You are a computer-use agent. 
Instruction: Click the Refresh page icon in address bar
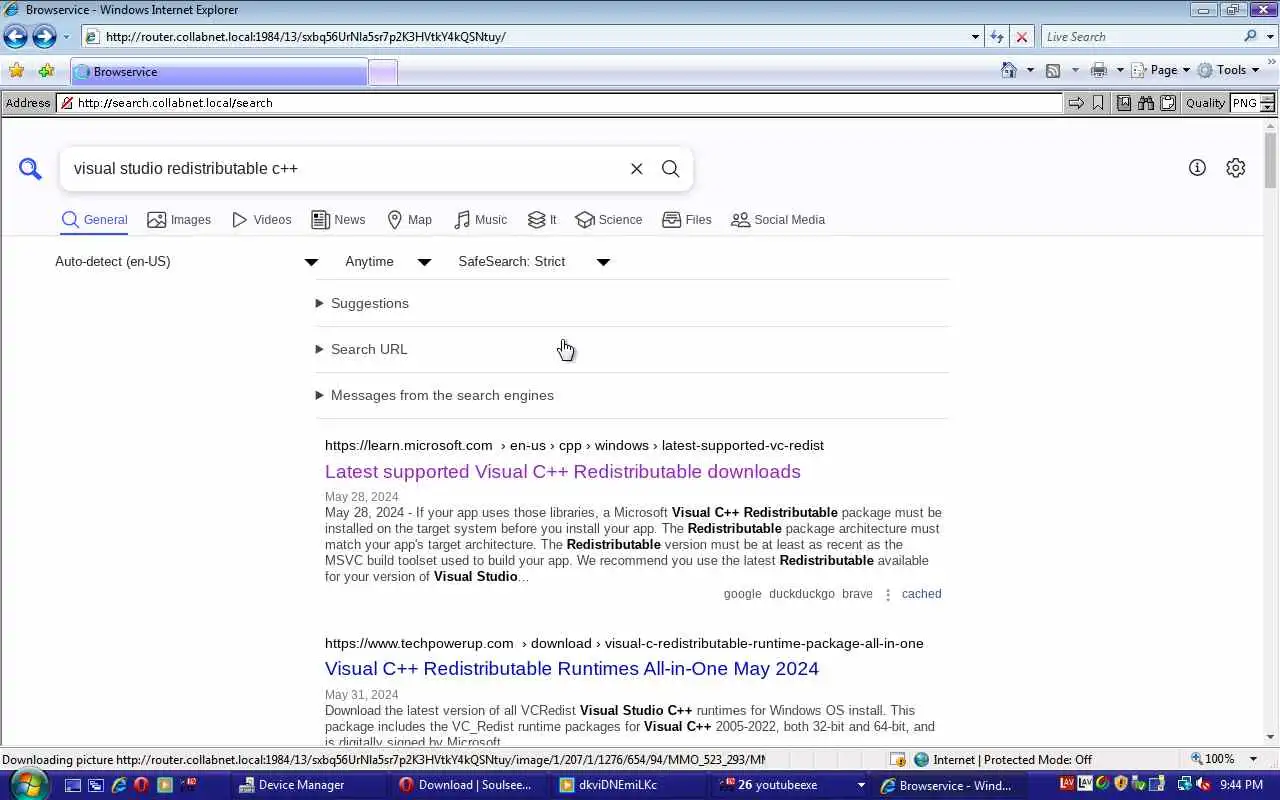coord(996,37)
